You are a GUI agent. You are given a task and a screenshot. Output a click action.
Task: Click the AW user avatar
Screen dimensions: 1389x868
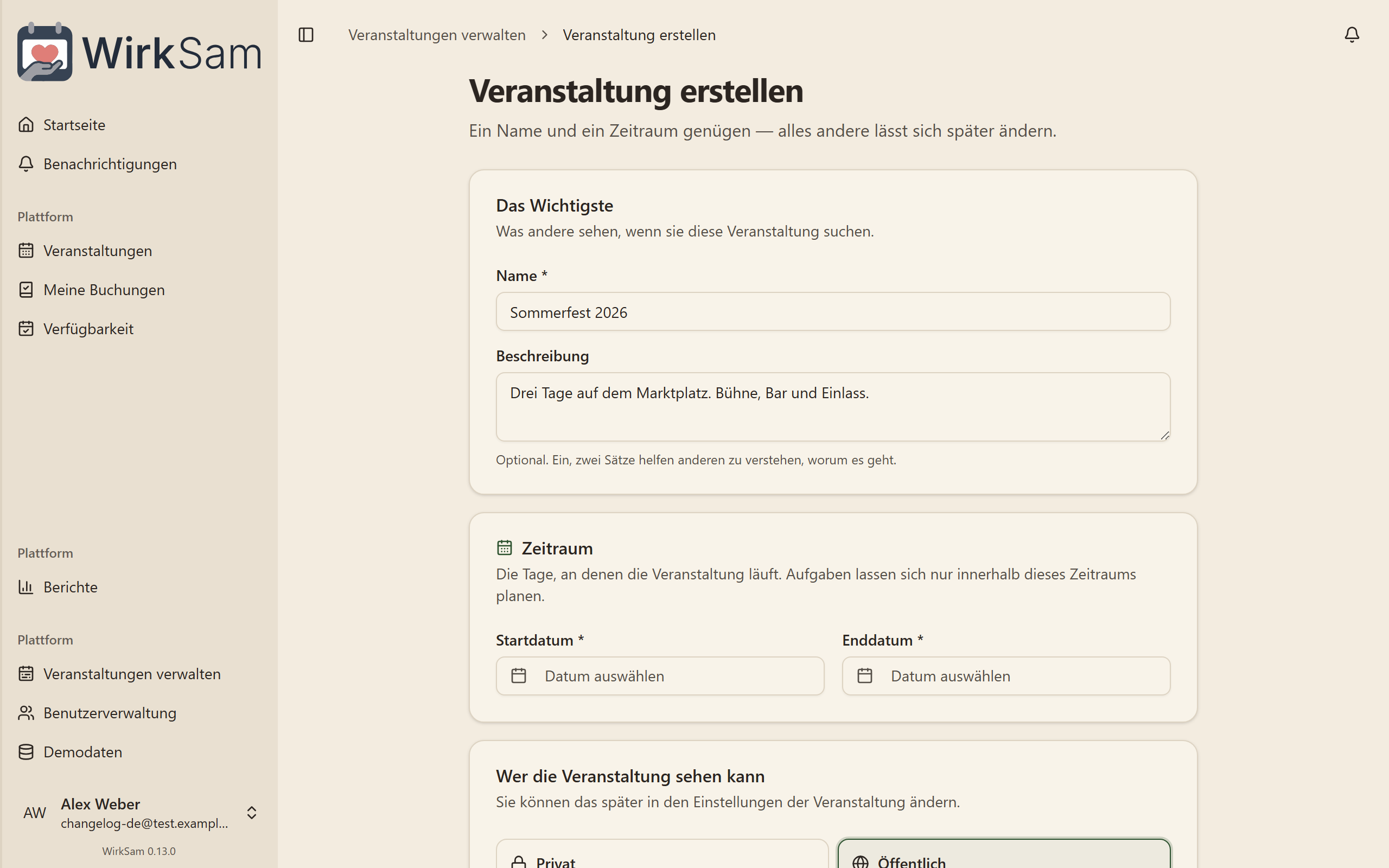(34, 812)
